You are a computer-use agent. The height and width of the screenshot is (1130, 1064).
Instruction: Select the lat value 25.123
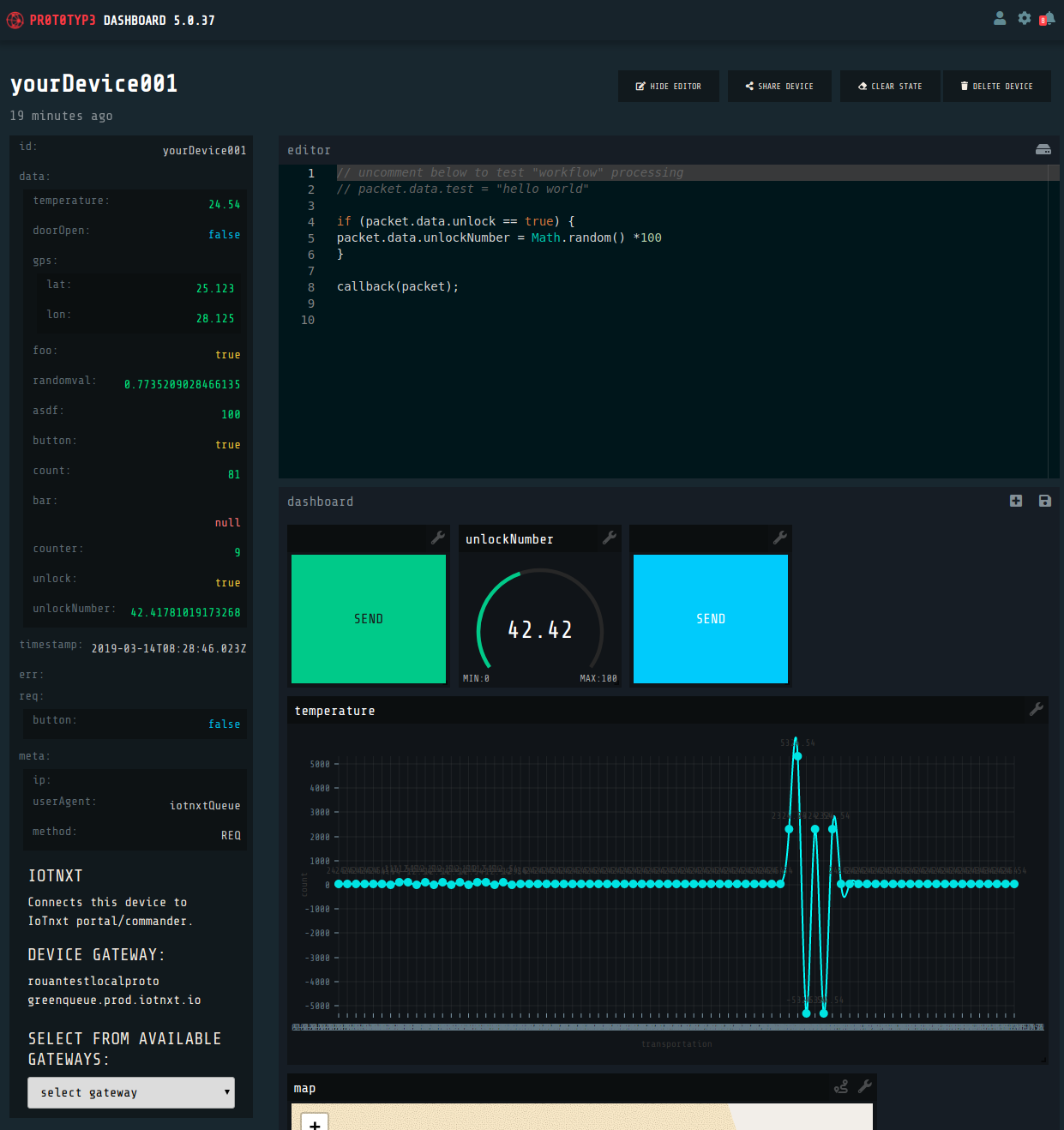215,288
